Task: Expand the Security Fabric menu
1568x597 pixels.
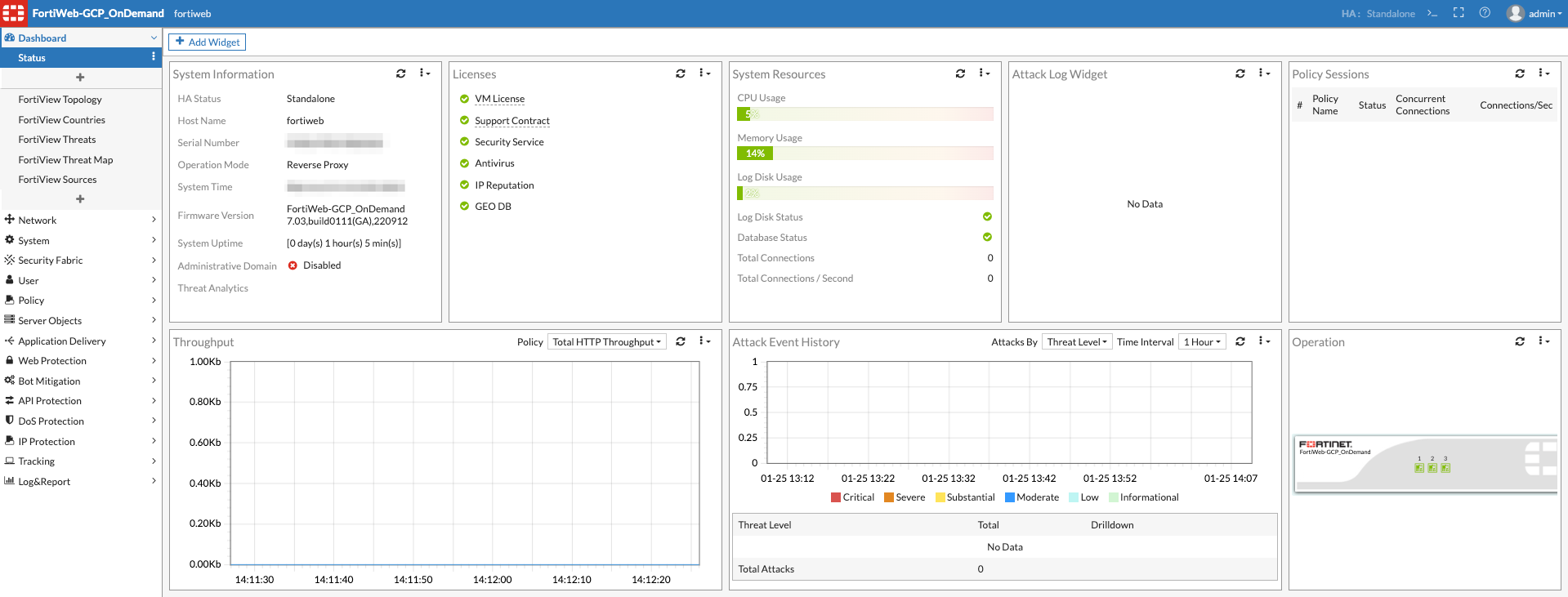Action: point(80,261)
